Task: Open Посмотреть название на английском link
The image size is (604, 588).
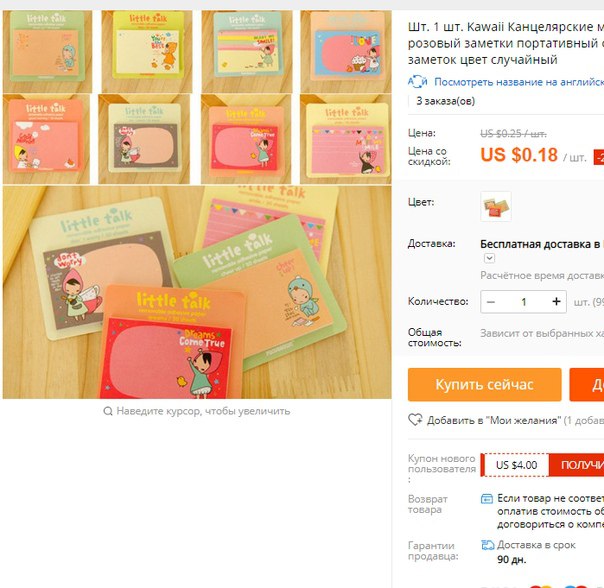Action: [x=519, y=82]
